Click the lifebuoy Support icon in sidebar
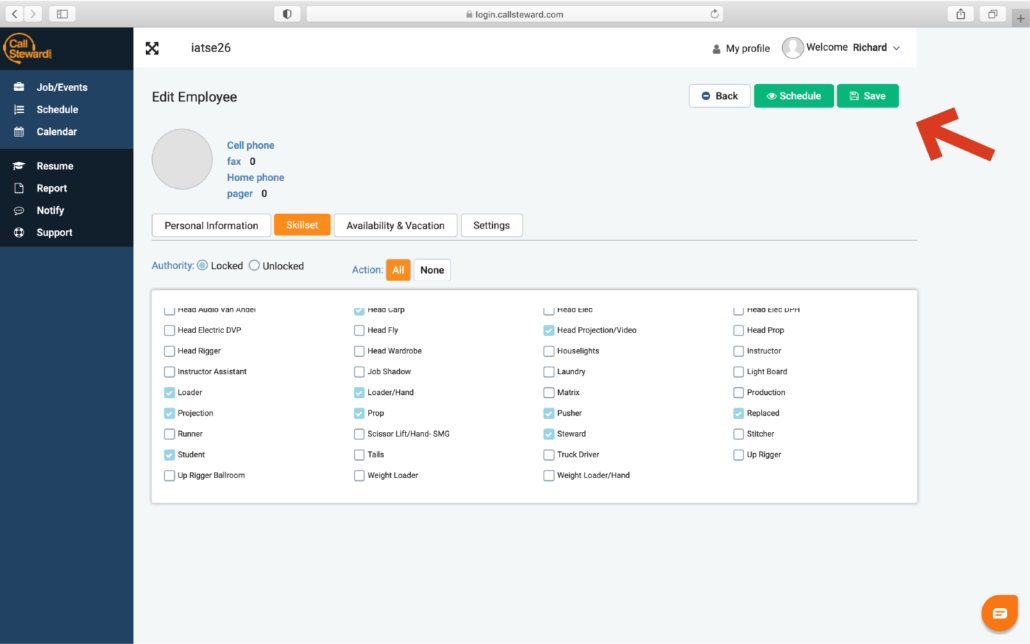1030x644 pixels. pos(18,233)
